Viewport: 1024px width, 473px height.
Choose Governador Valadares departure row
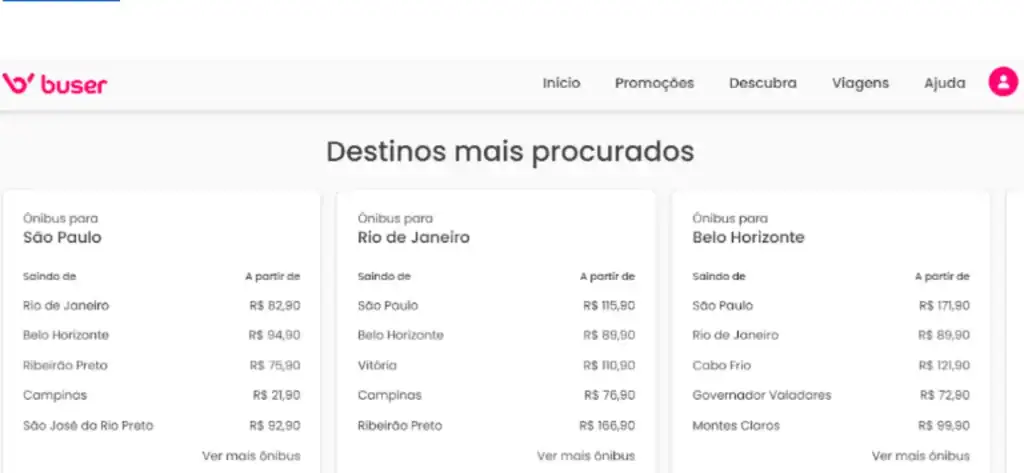coord(761,396)
